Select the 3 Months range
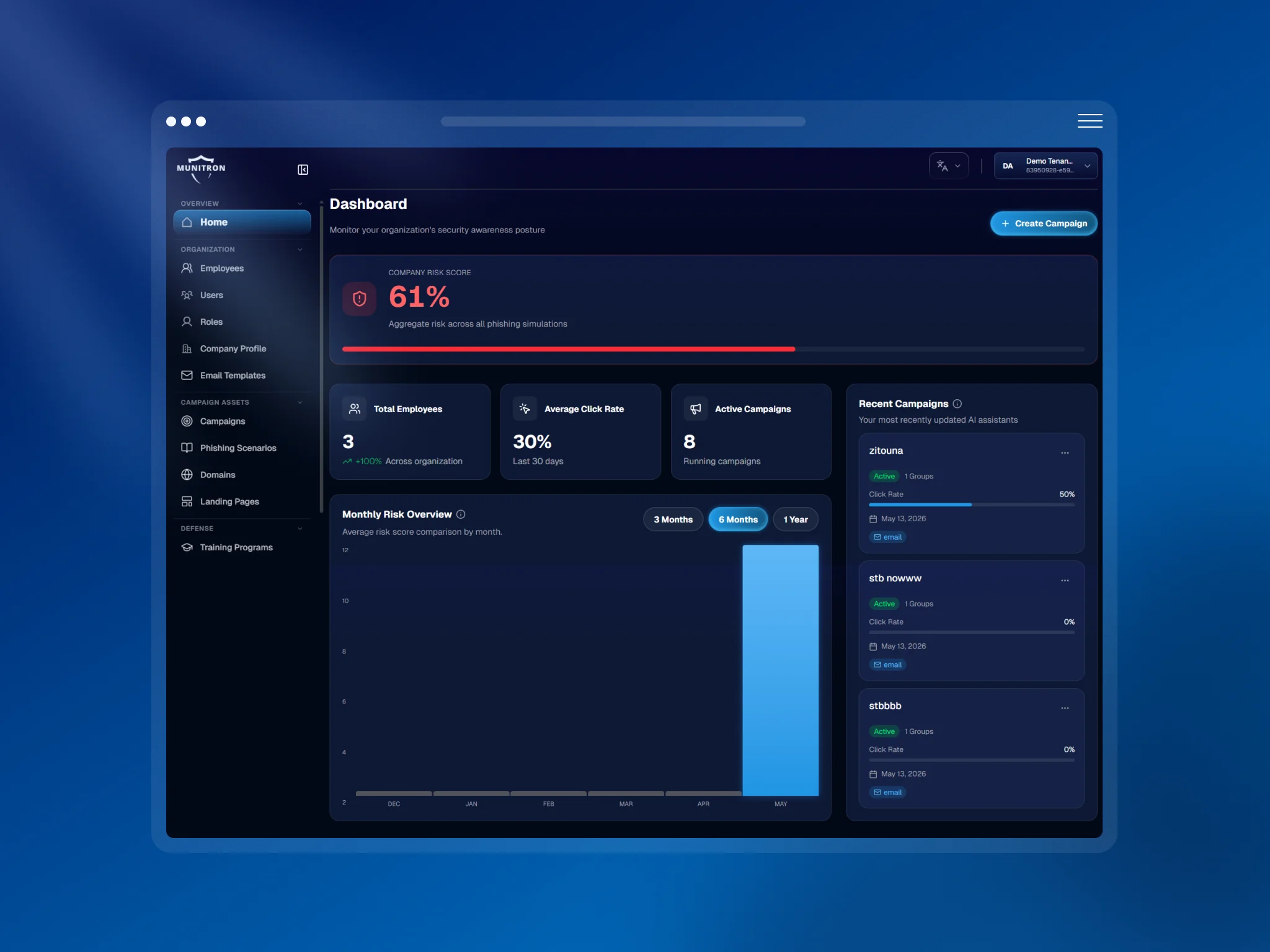The image size is (1270, 952). pos(673,519)
